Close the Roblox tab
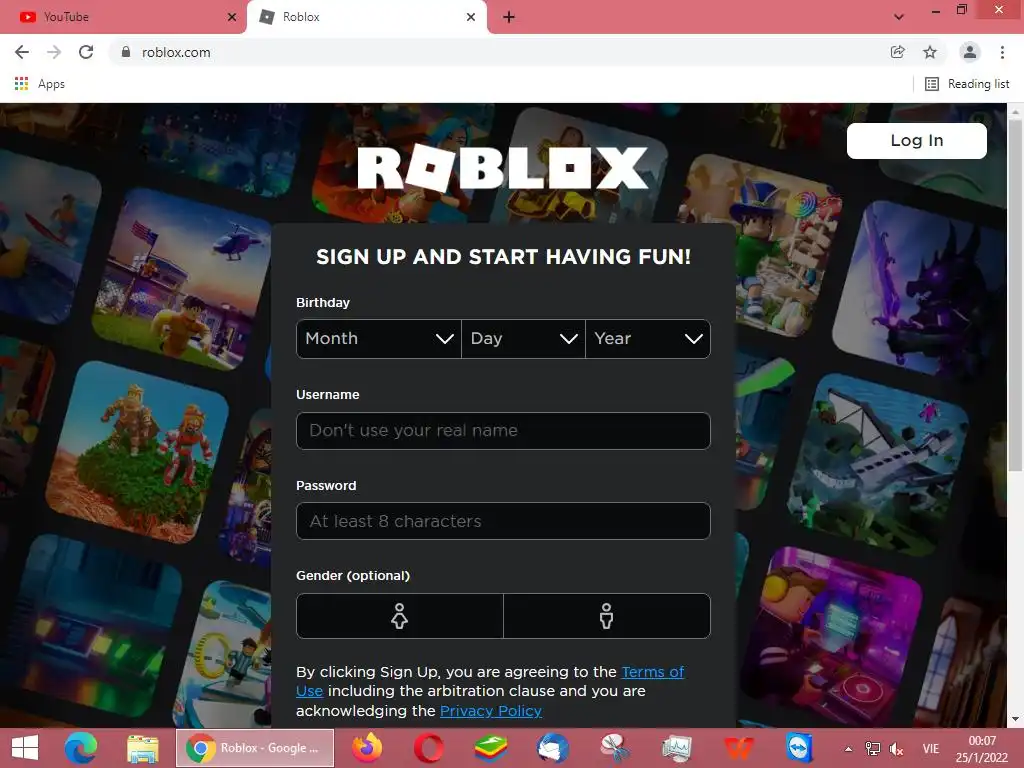 [471, 17]
